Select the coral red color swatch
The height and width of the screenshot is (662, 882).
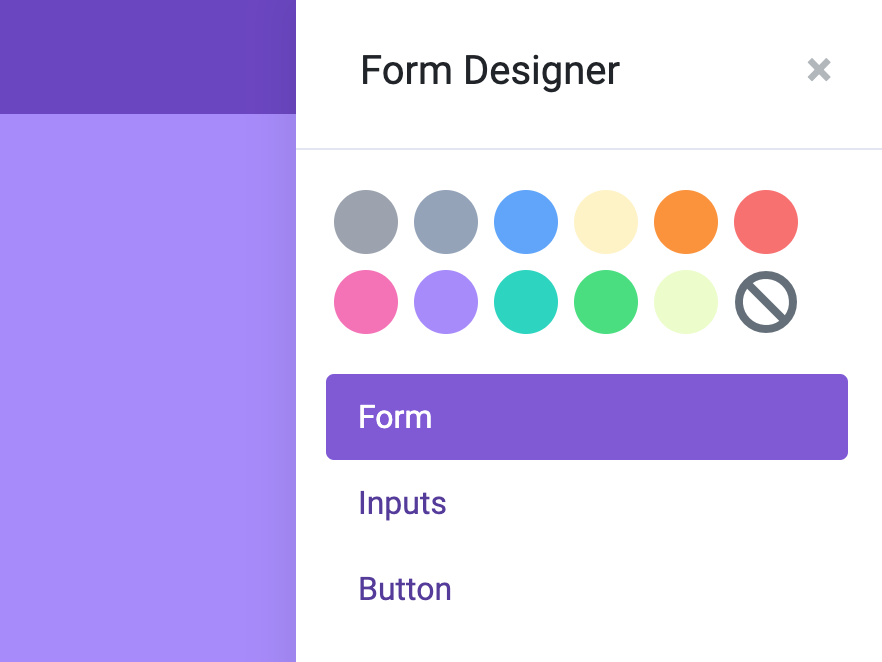(766, 222)
